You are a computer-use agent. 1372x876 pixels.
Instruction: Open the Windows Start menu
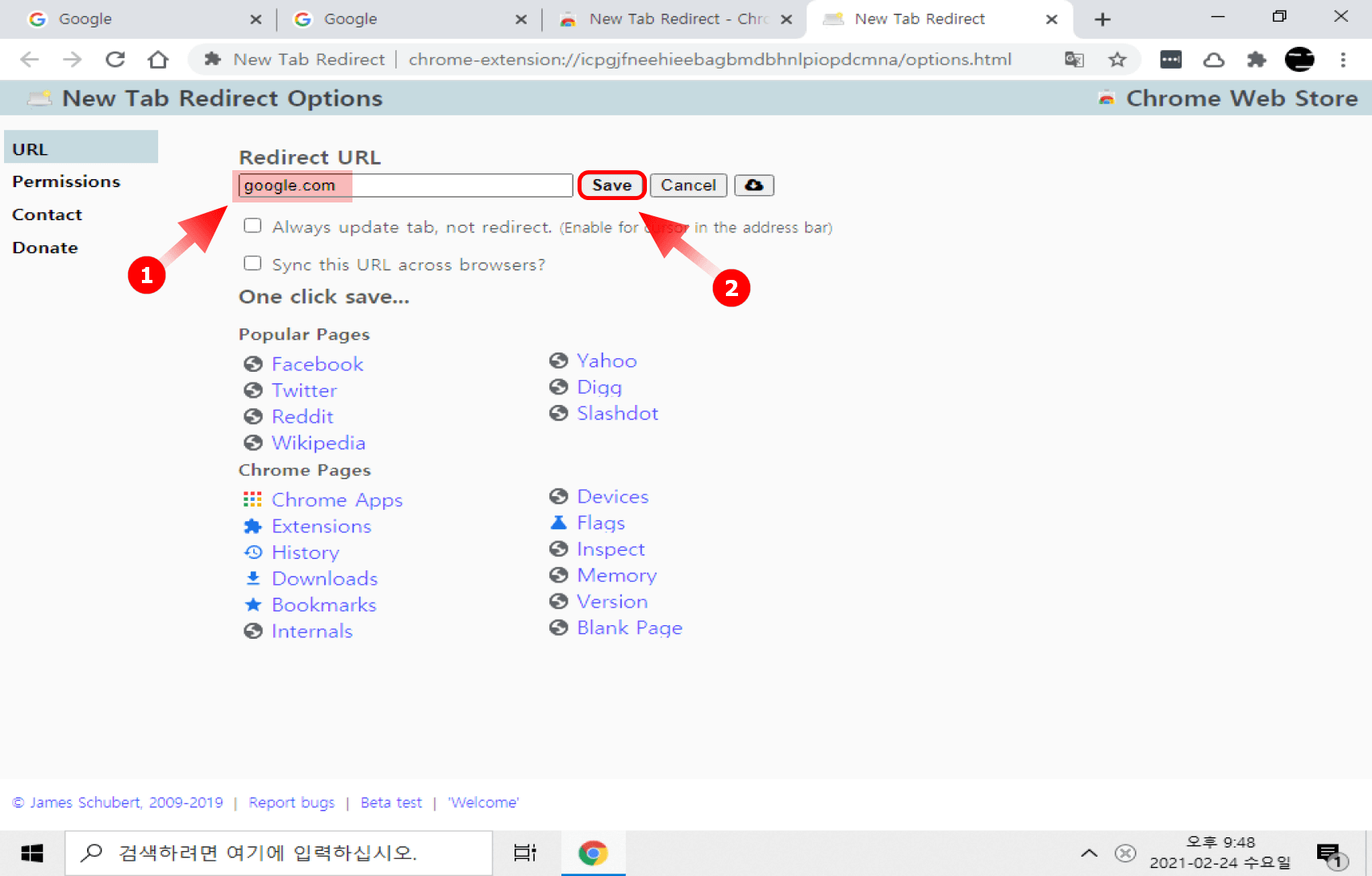32,853
